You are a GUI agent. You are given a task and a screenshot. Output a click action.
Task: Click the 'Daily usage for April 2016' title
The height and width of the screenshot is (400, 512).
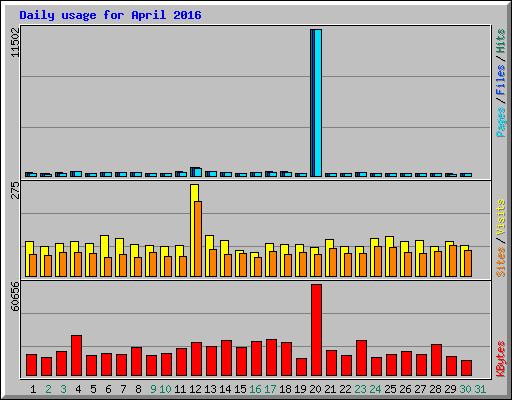(110, 15)
